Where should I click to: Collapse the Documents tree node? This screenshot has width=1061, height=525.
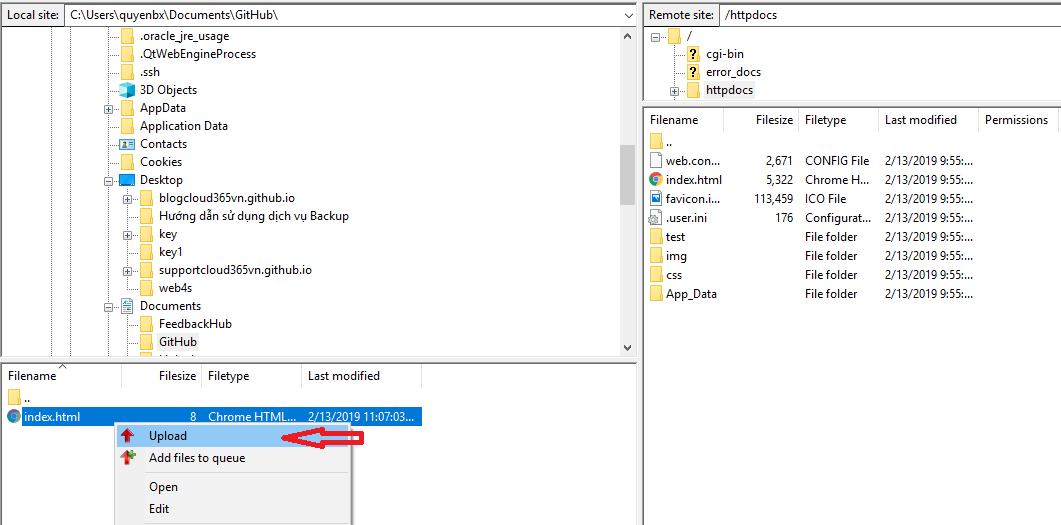pos(108,306)
